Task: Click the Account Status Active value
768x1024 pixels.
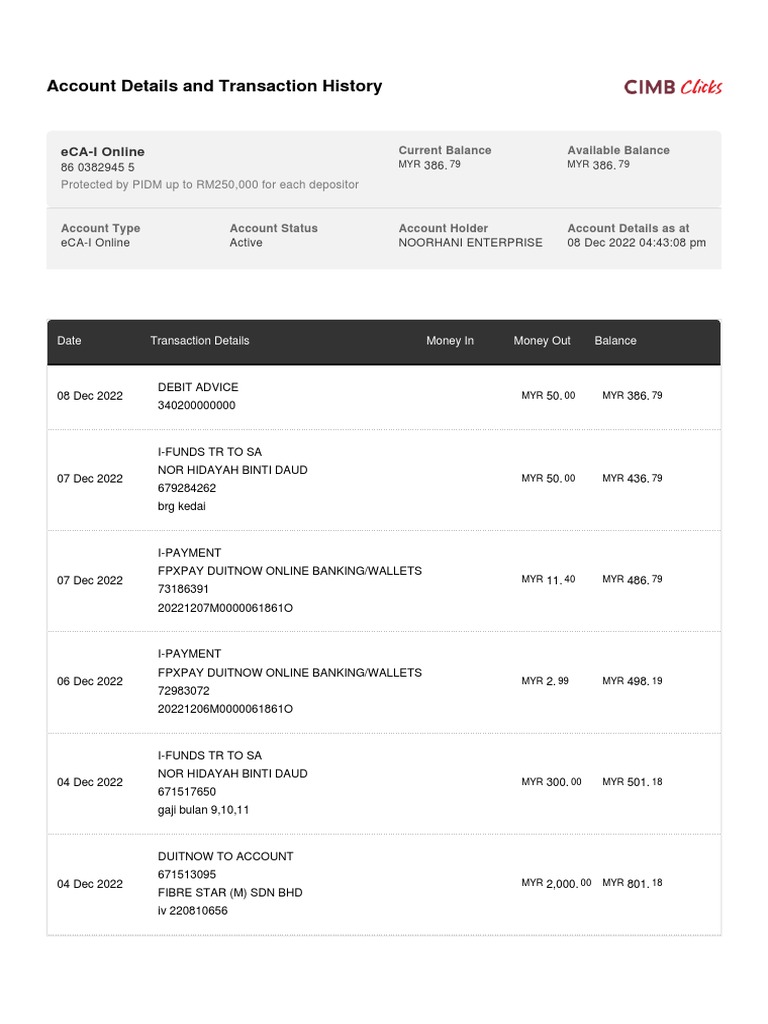Action: click(246, 242)
